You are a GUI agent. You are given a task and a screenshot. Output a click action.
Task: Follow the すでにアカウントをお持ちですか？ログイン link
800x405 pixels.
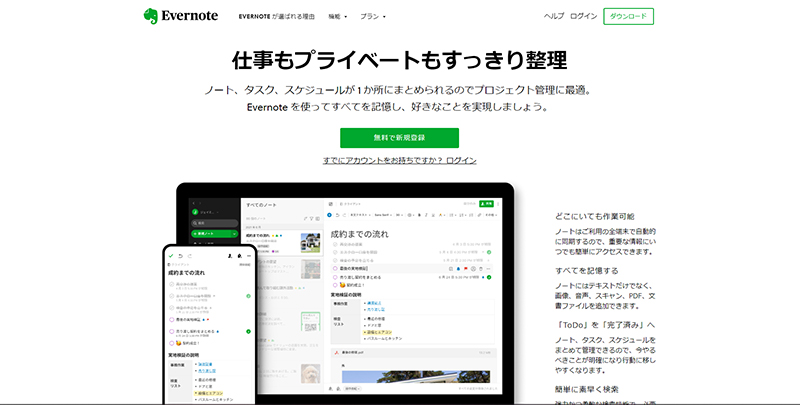[x=399, y=160]
